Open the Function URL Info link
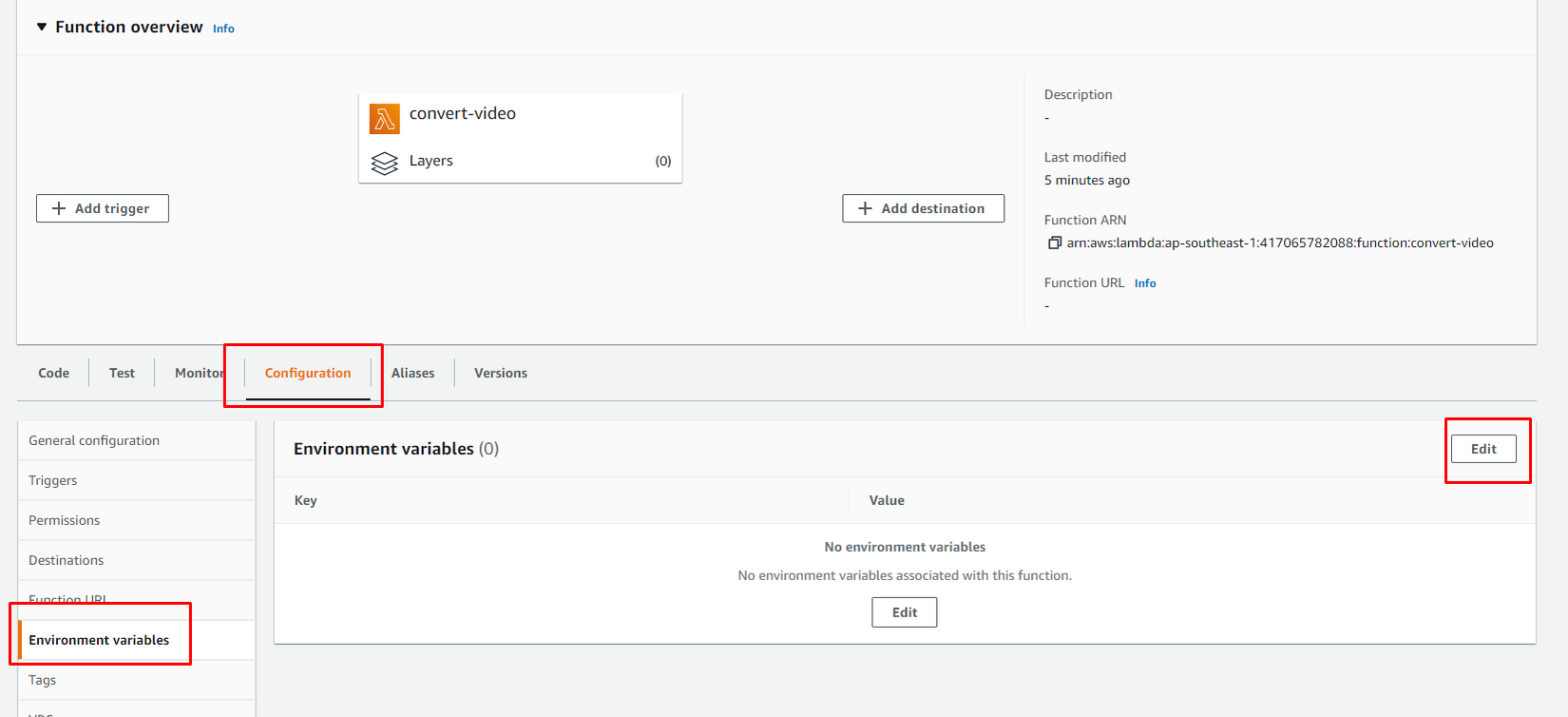This screenshot has width=1568, height=717. coord(1145,283)
